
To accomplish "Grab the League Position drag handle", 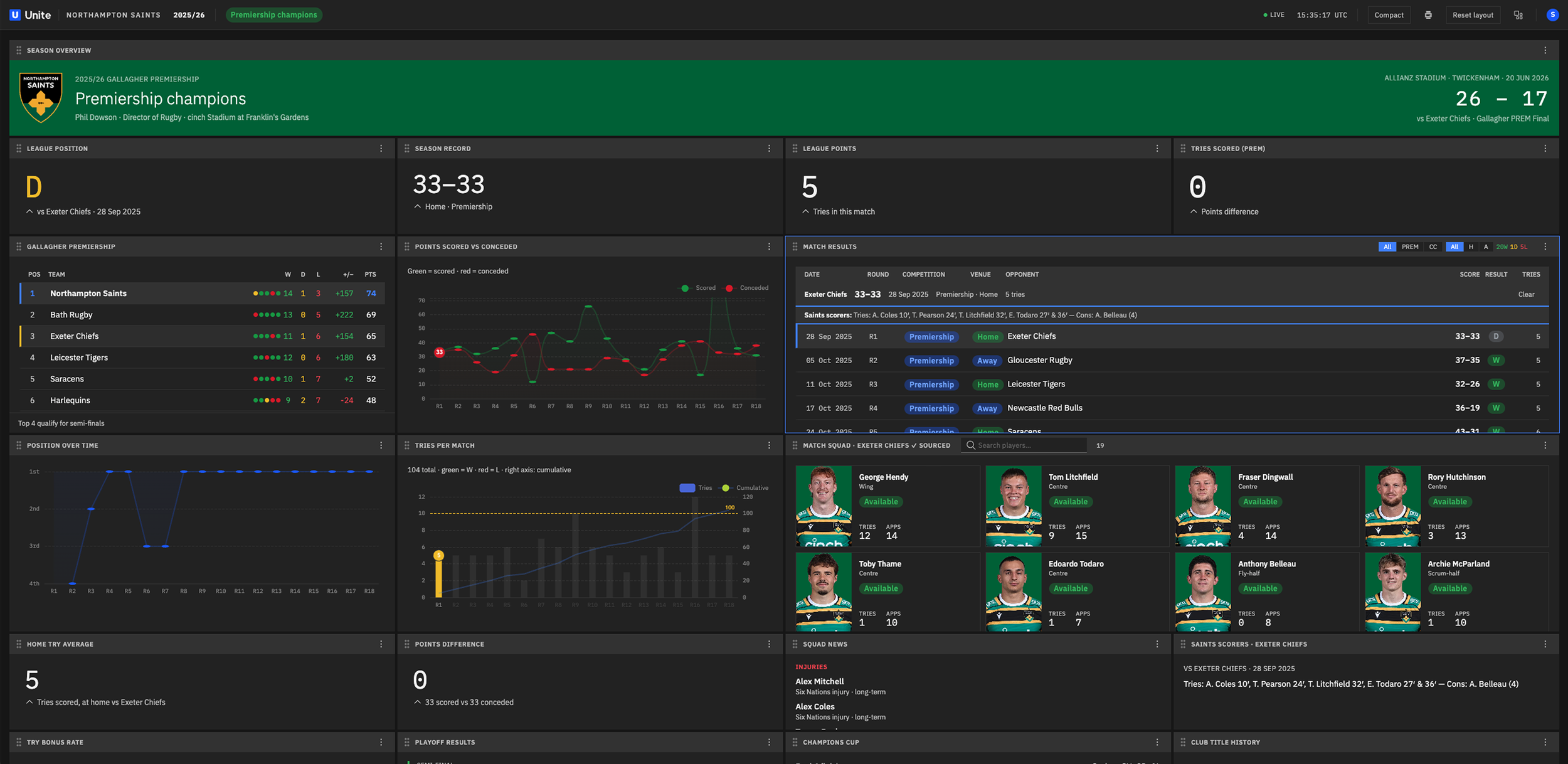I will pos(19,149).
